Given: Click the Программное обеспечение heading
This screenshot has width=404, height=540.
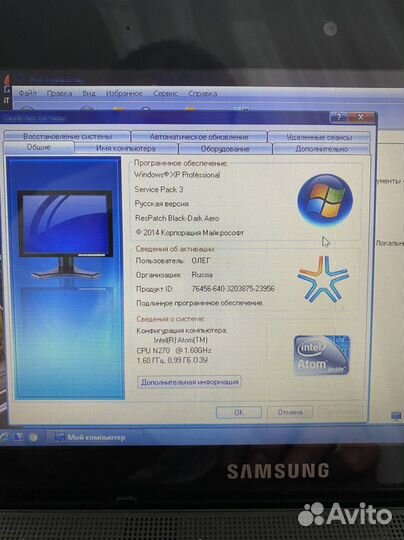Looking at the screenshot, I should (x=180, y=163).
